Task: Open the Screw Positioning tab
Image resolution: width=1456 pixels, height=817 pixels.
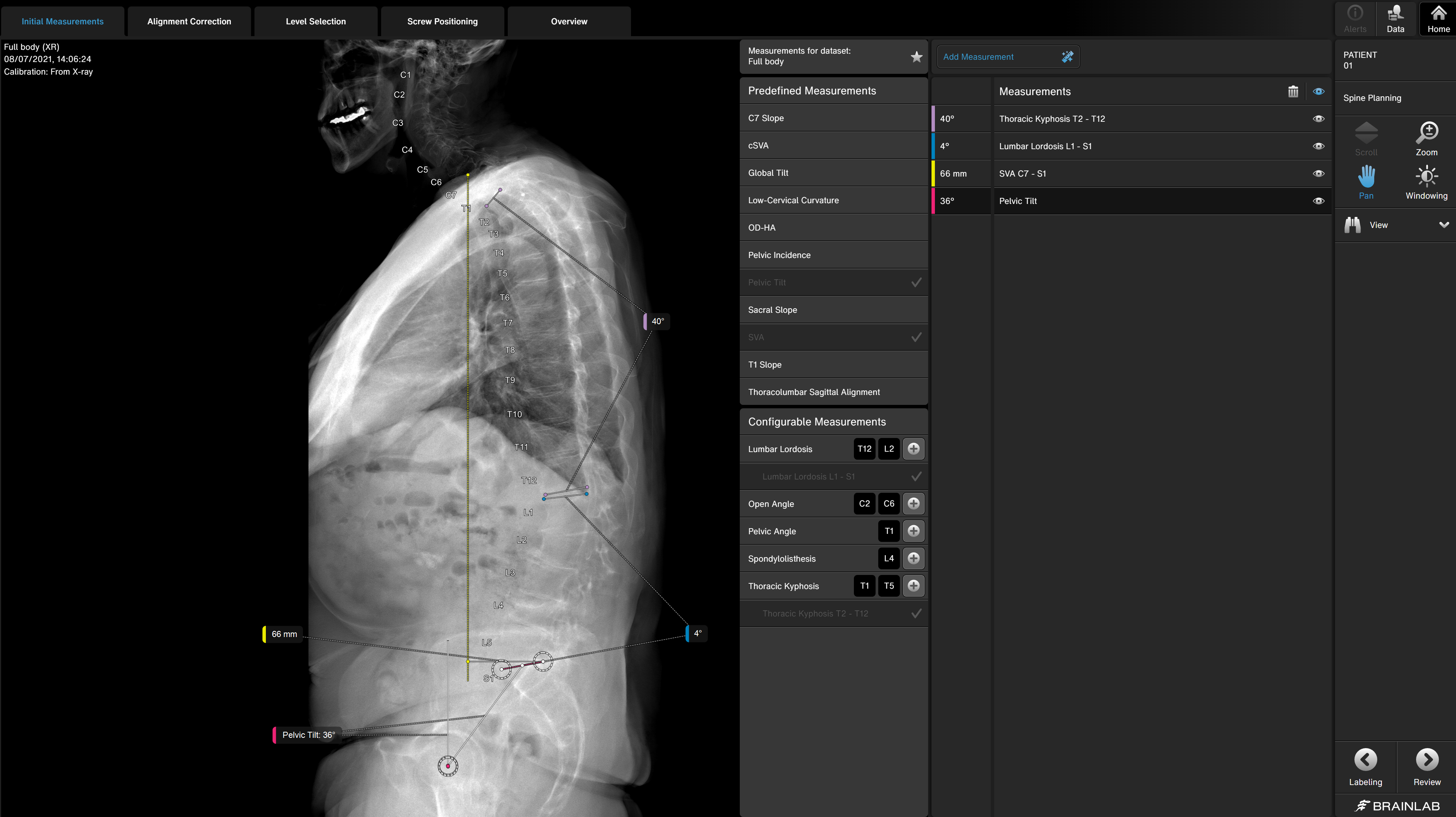Action: click(442, 21)
